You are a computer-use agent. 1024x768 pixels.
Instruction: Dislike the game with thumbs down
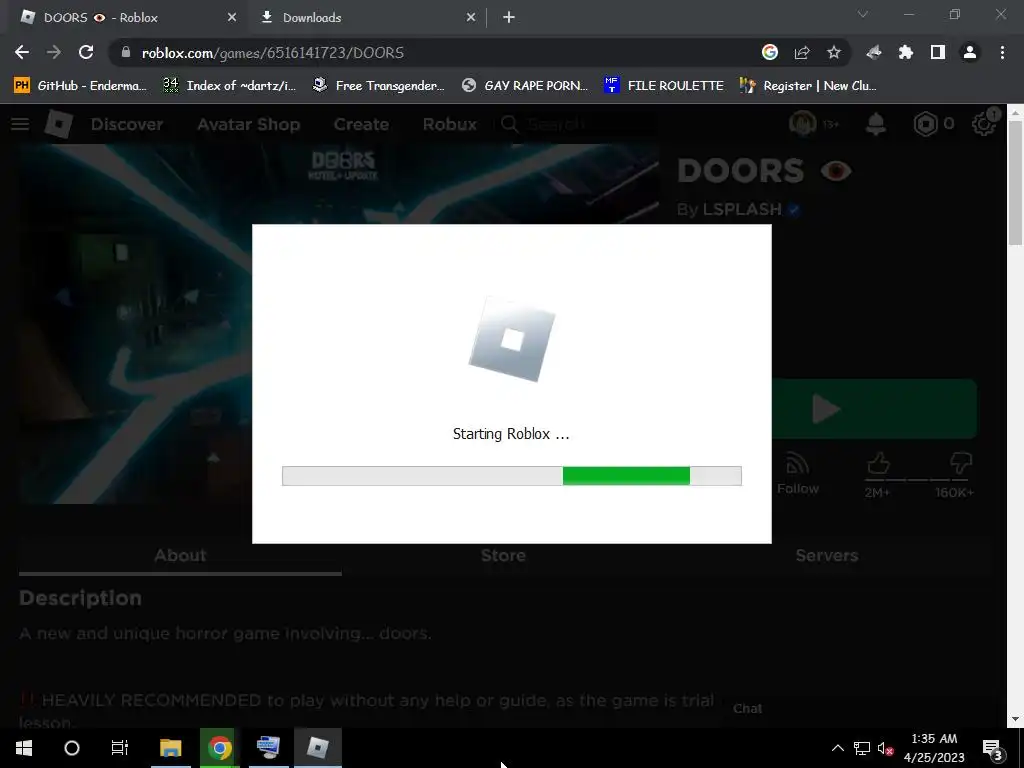point(961,464)
